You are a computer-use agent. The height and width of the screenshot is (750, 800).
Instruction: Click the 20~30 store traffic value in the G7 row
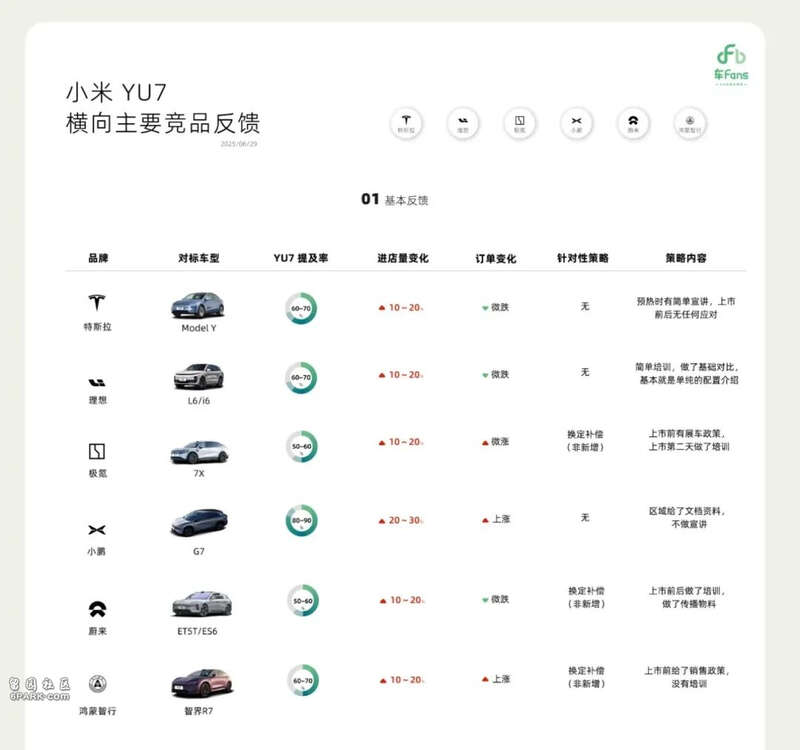pos(401,520)
